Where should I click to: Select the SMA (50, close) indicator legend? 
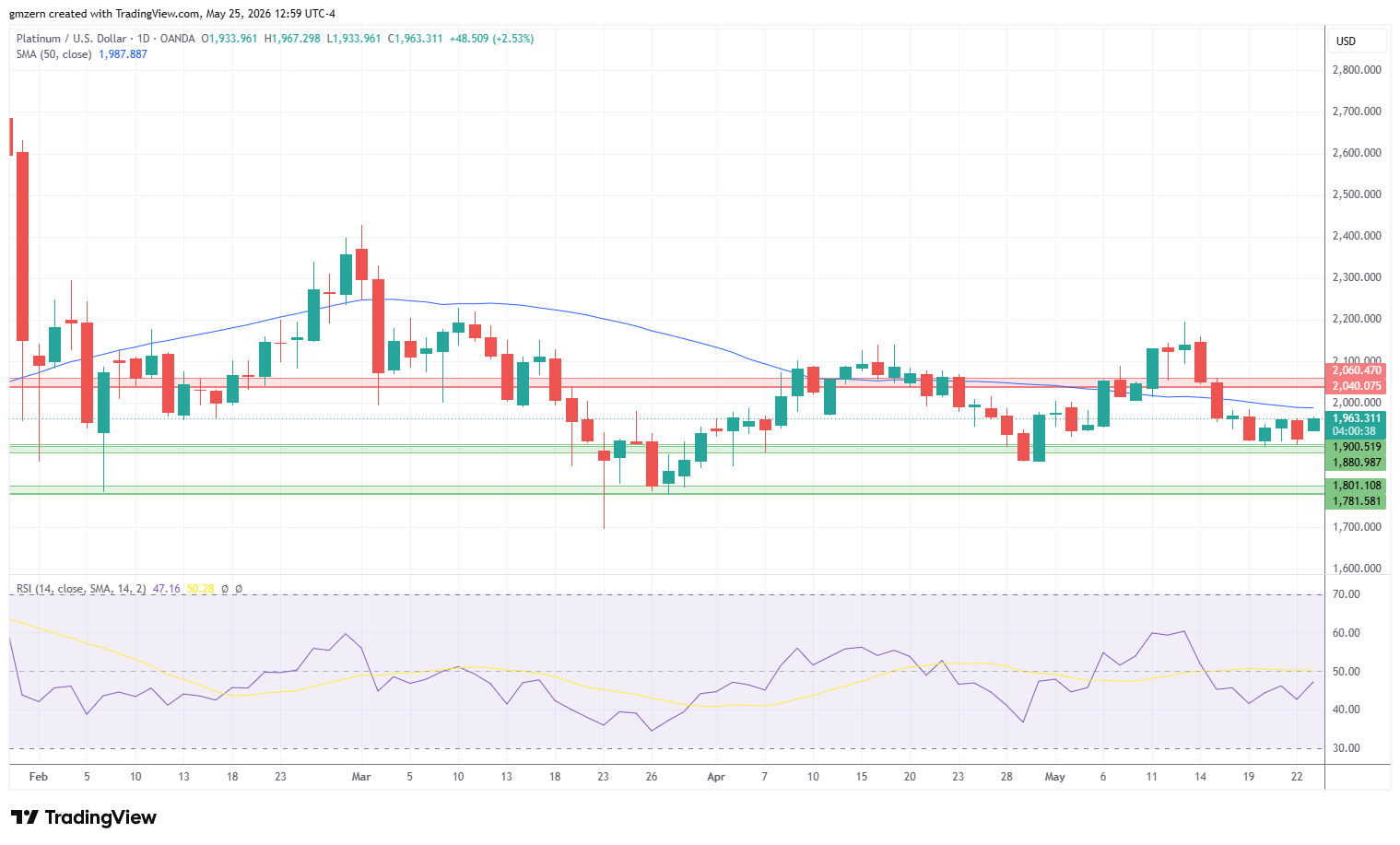pyautogui.click(x=54, y=54)
